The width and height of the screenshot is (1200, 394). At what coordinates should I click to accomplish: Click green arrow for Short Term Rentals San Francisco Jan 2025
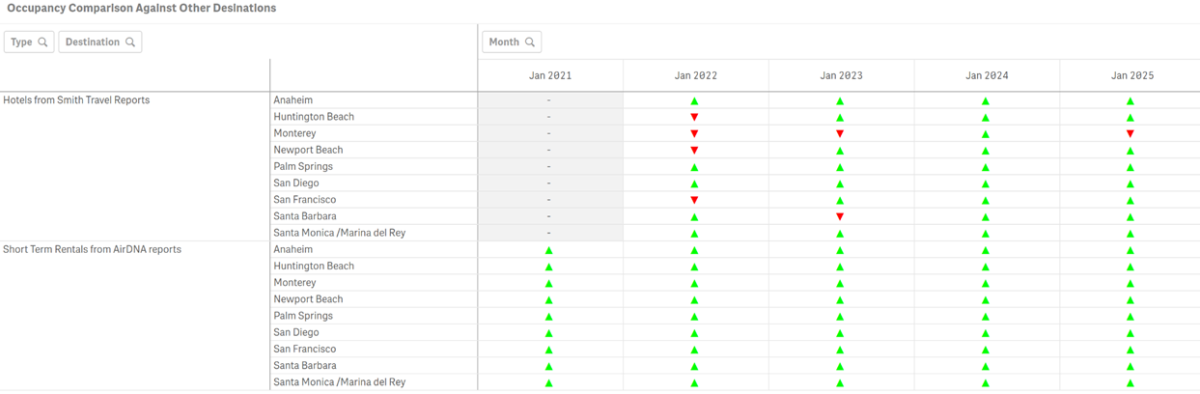(x=1130, y=349)
